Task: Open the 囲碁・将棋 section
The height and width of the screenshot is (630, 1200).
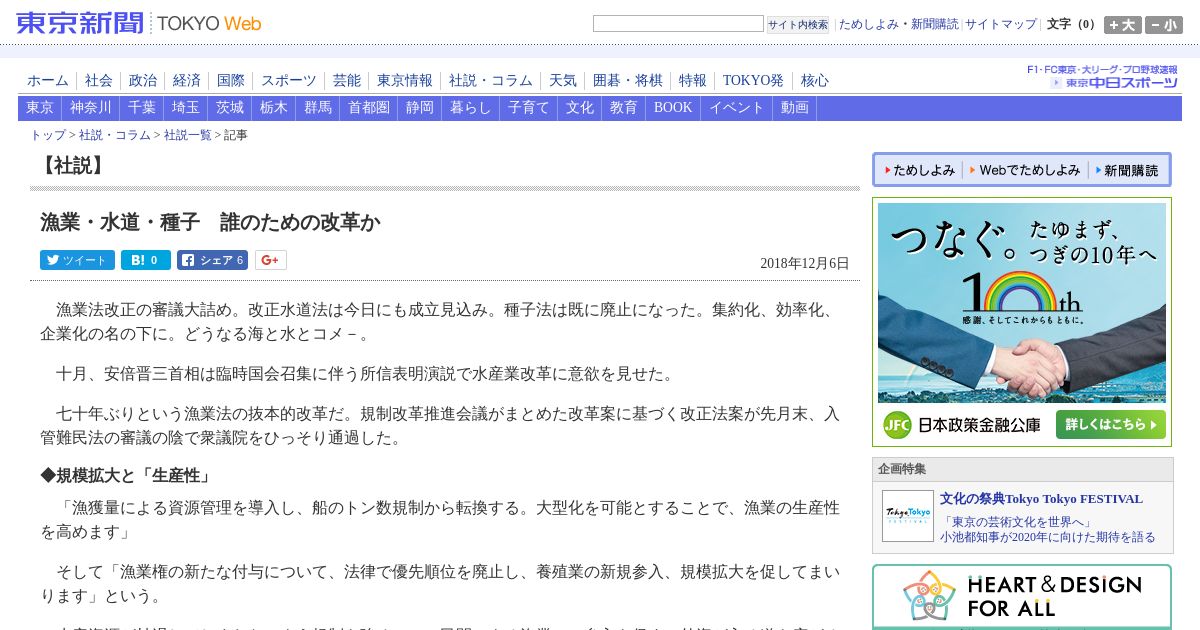Action: pyautogui.click(x=628, y=81)
